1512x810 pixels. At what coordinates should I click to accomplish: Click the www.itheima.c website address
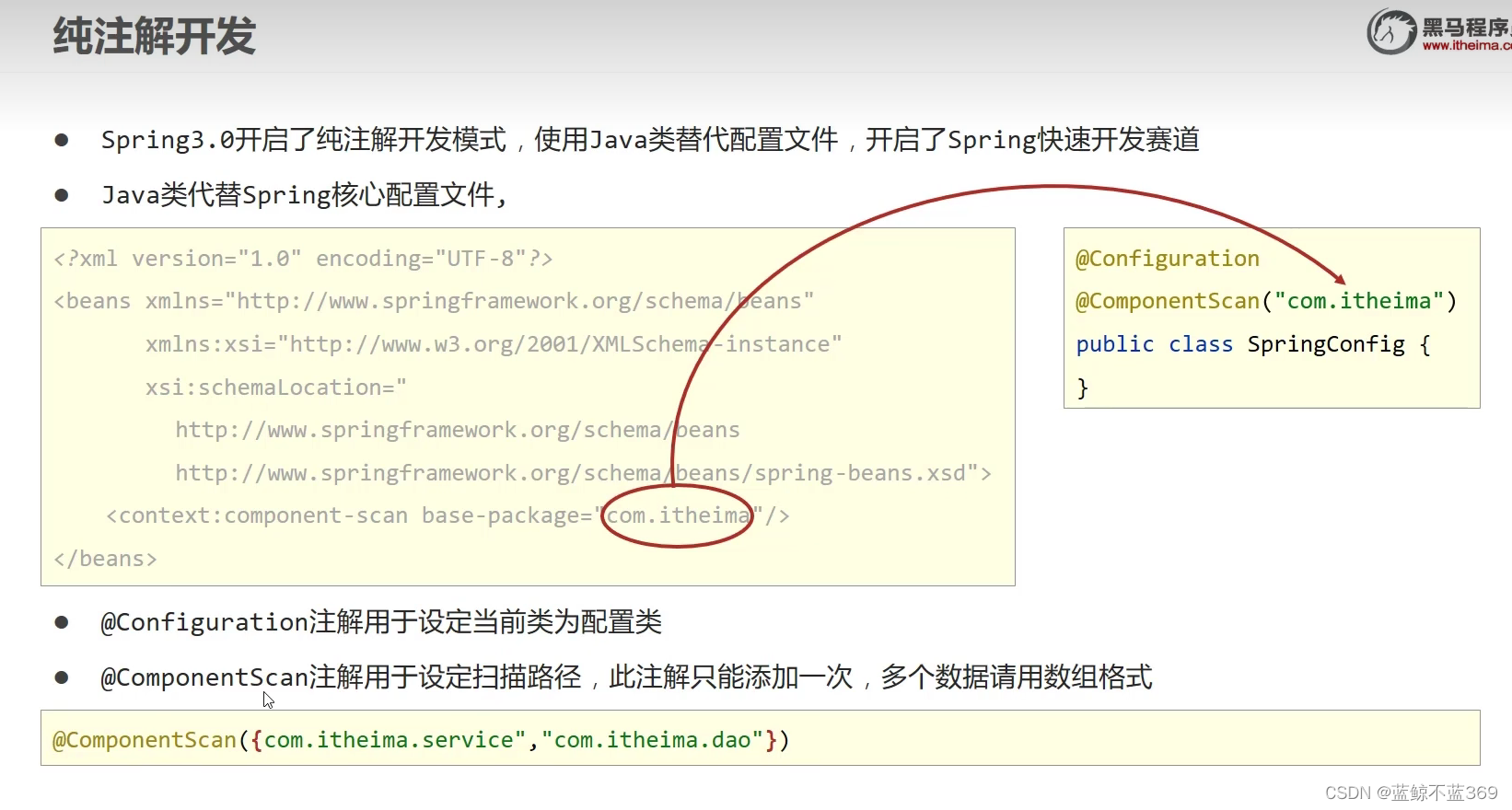pyautogui.click(x=1467, y=45)
